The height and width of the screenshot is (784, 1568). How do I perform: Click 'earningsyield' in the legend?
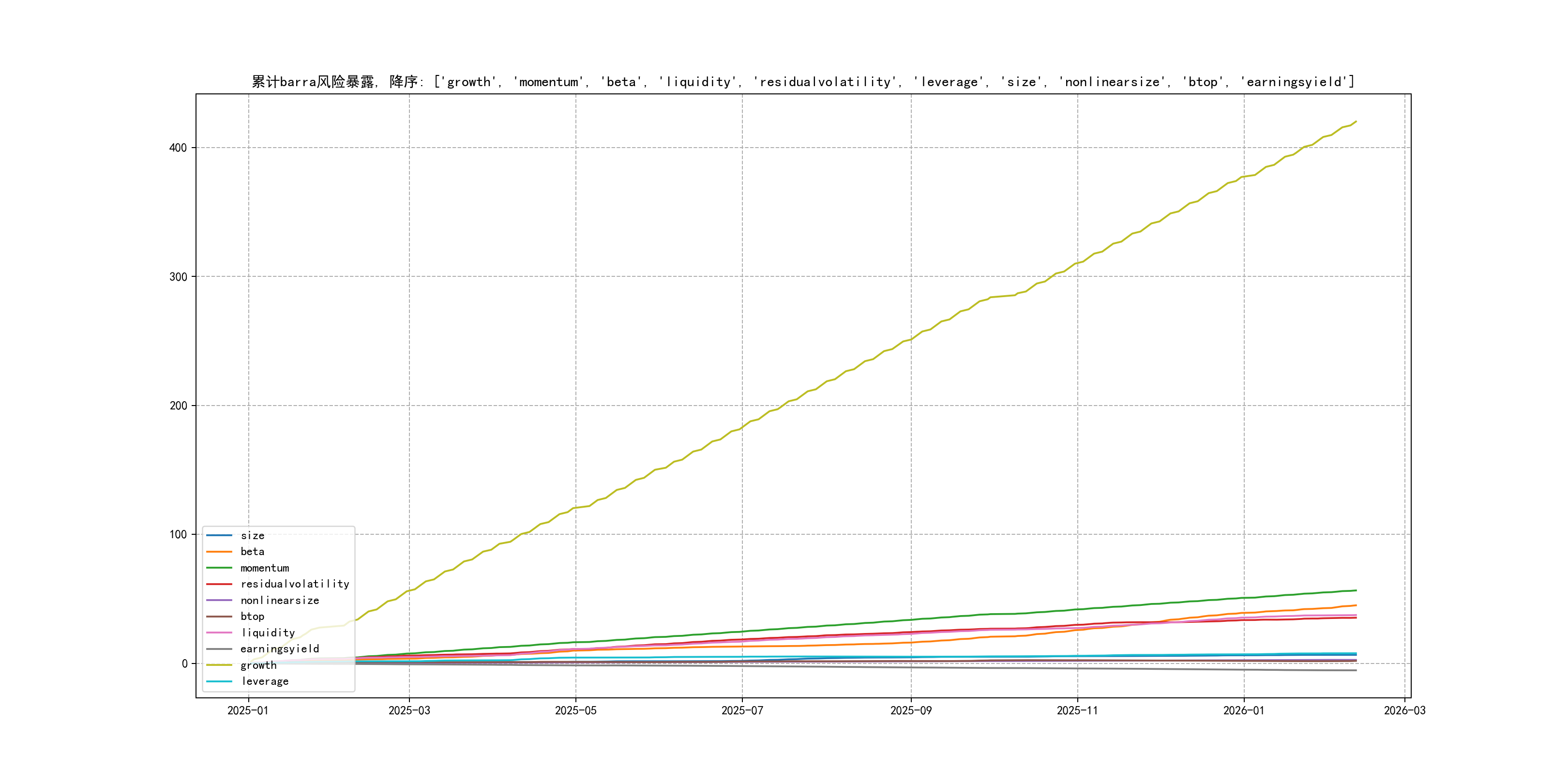click(x=279, y=649)
